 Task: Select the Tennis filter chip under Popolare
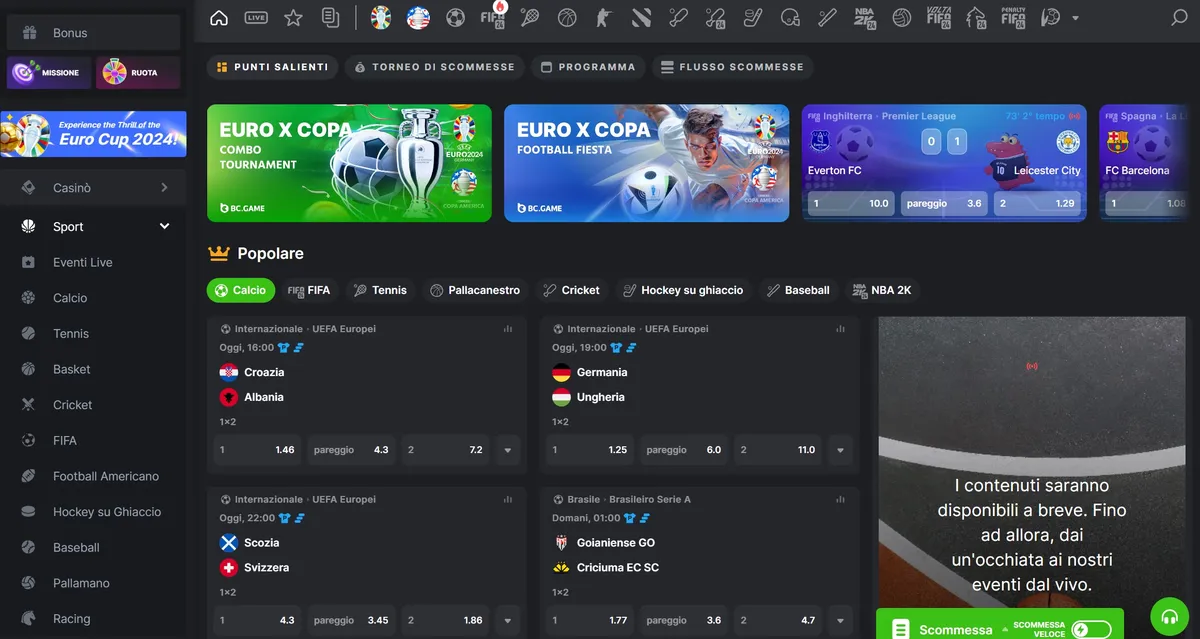click(380, 290)
